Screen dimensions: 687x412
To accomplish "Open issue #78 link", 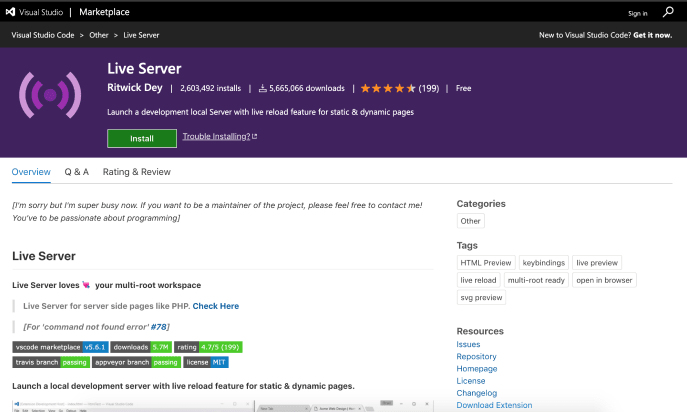I will pos(159,327).
